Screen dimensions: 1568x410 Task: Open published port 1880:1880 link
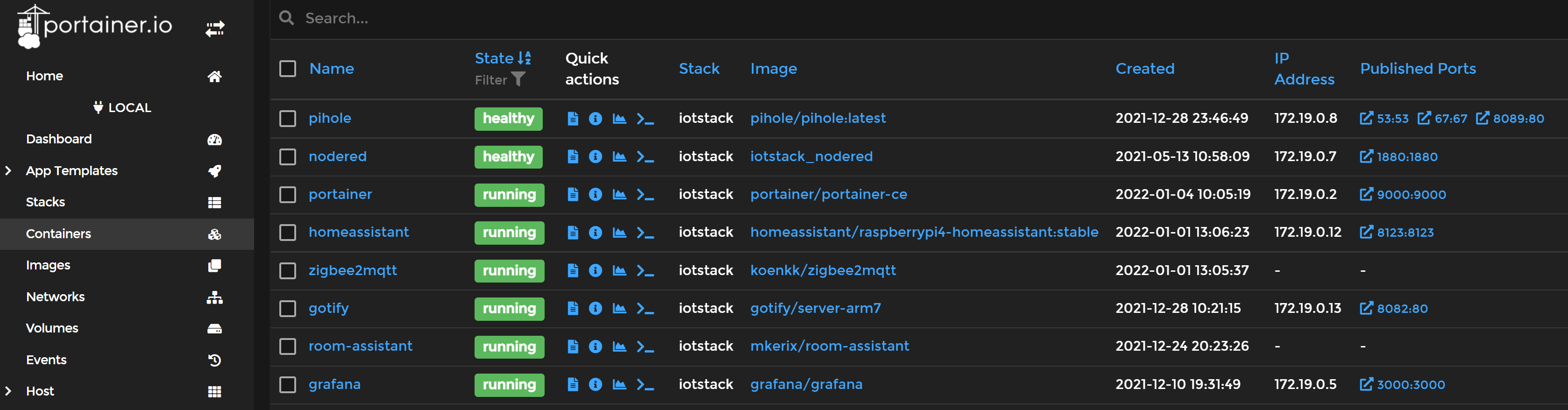1398,156
